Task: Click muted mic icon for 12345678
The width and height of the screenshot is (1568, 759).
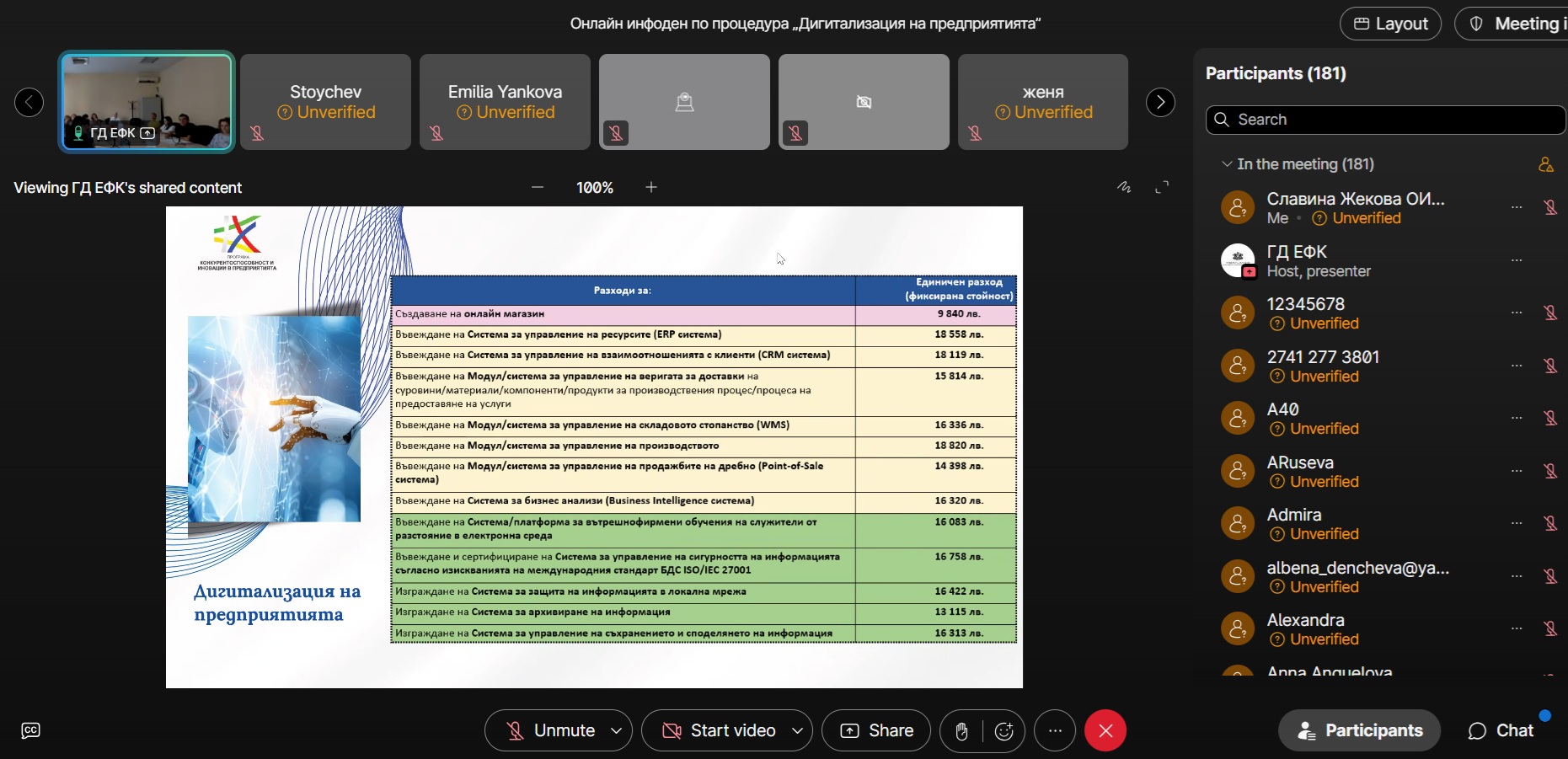Action: (1550, 313)
